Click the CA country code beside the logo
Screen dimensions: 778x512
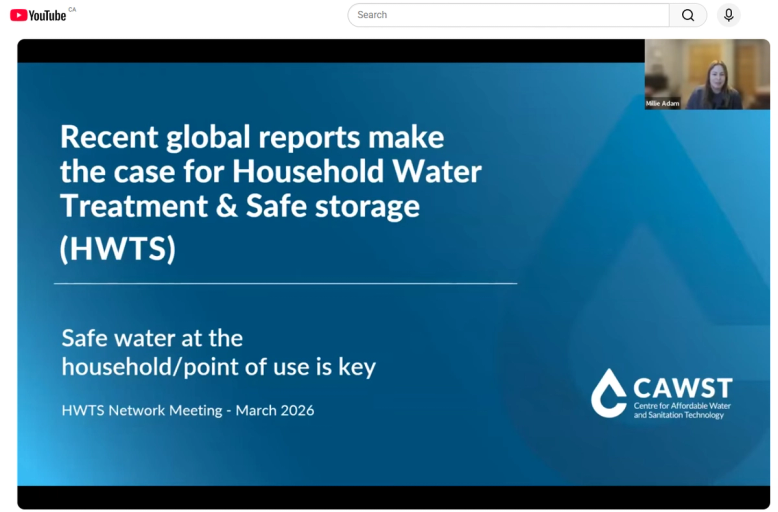(72, 9)
